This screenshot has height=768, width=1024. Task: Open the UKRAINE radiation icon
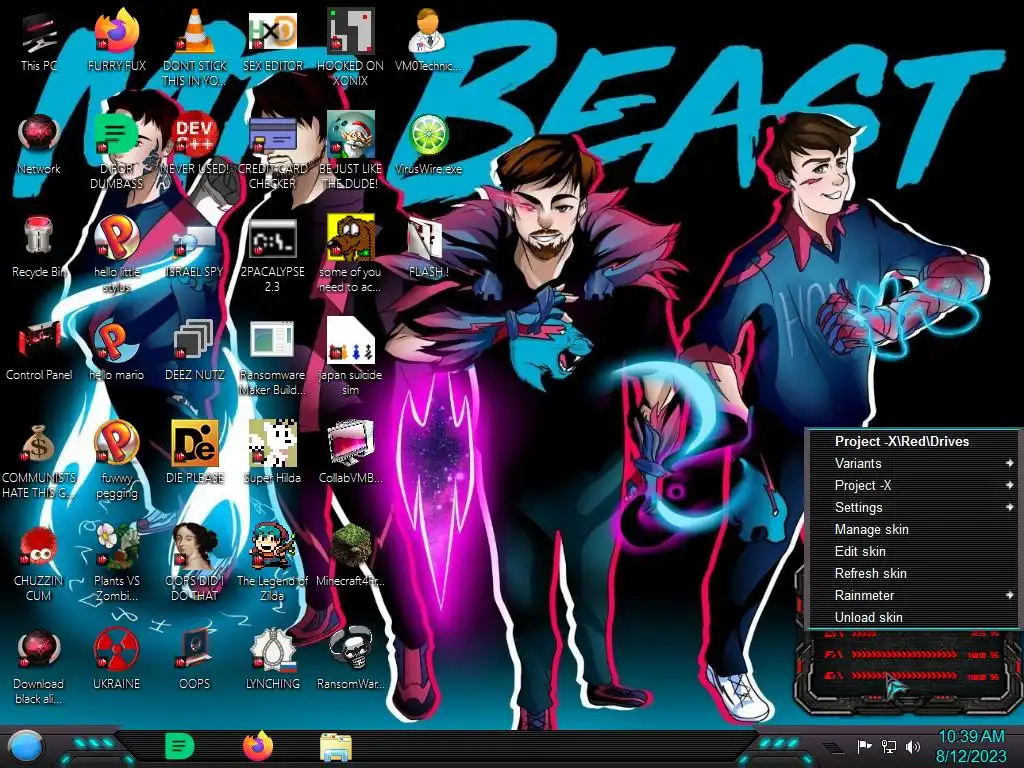point(116,660)
